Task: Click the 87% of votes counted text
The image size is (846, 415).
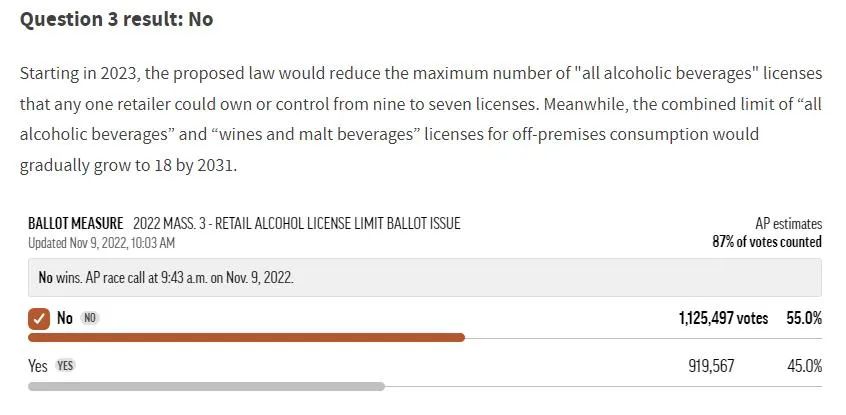Action: point(767,242)
